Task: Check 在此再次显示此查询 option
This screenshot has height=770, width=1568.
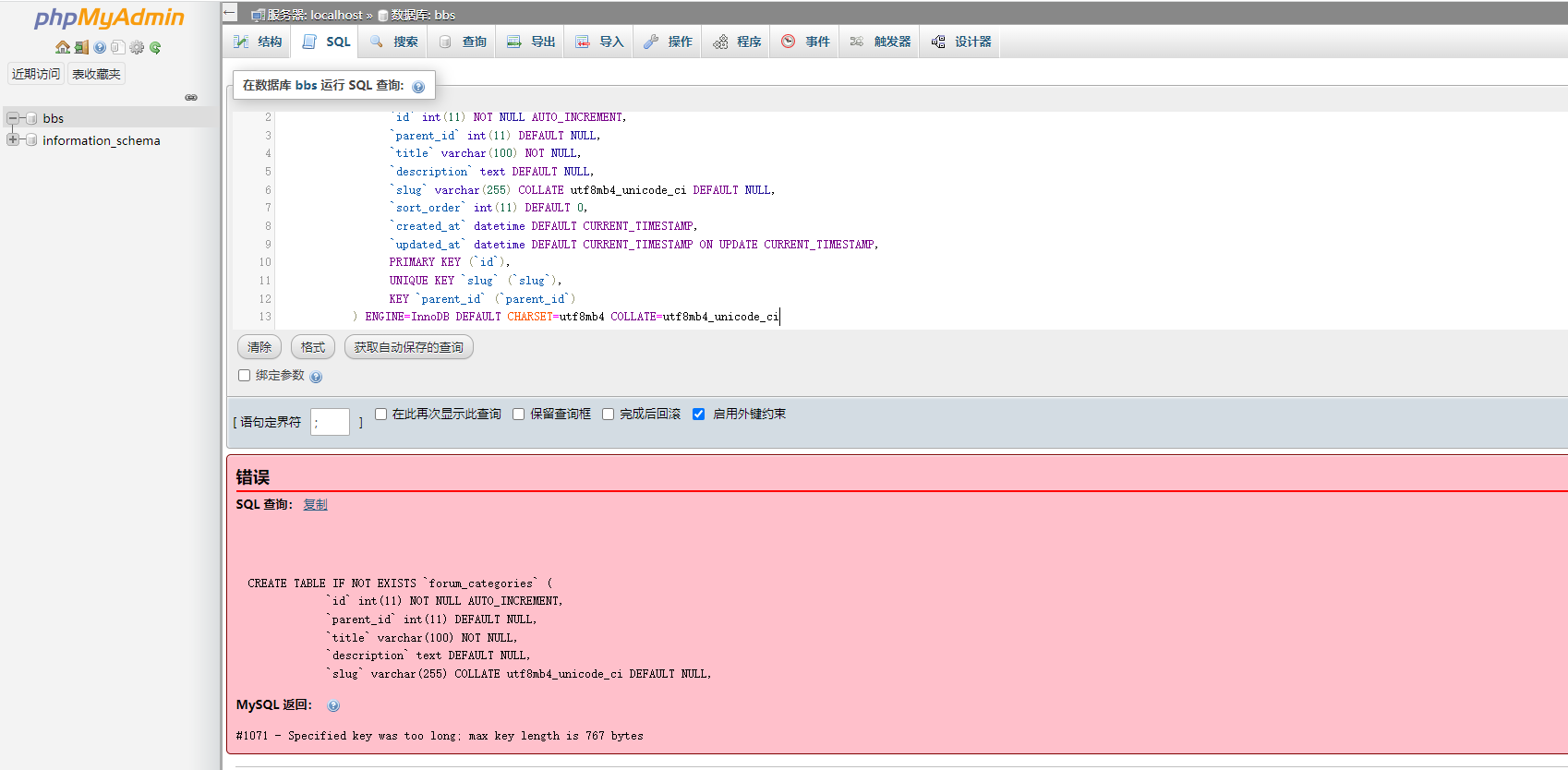Action: point(380,414)
